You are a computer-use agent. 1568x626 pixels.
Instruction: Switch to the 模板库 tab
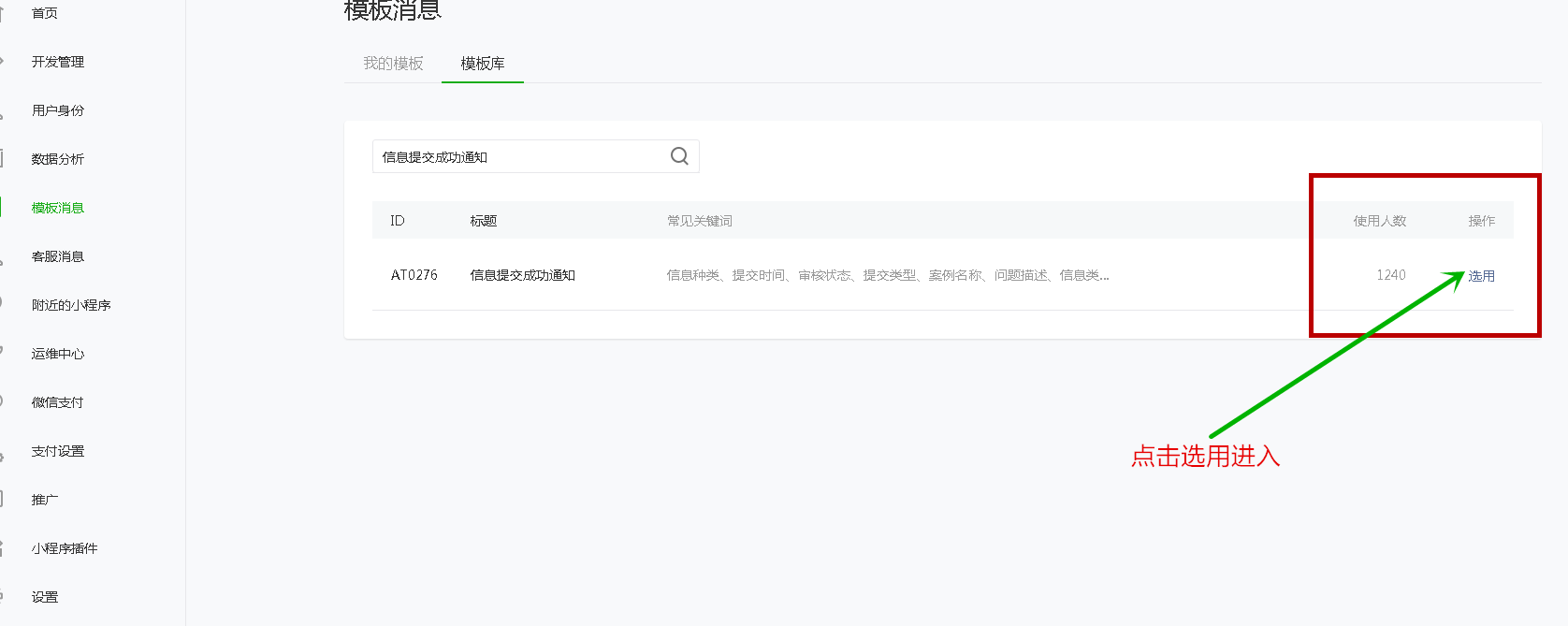(483, 64)
